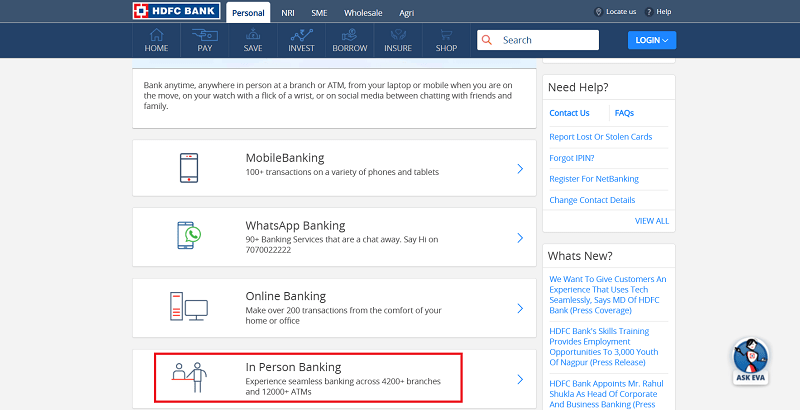Click the Help text link
The height and width of the screenshot is (410, 800).
pos(664,12)
